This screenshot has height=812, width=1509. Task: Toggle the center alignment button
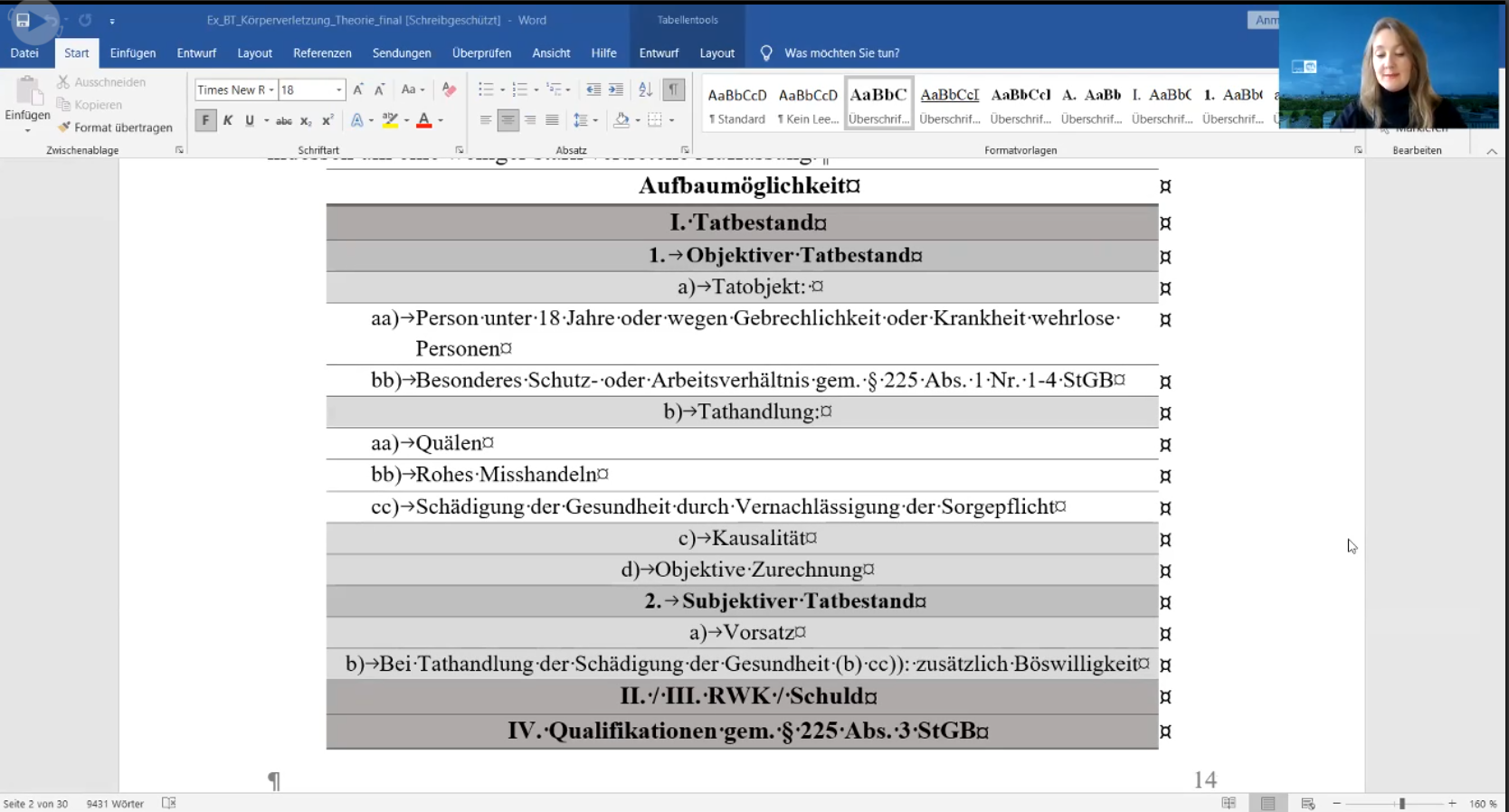pyautogui.click(x=508, y=120)
